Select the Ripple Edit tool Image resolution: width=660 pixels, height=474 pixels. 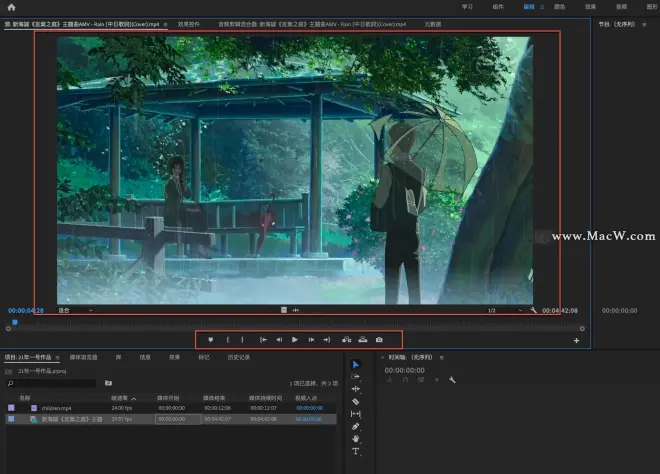pos(356,389)
